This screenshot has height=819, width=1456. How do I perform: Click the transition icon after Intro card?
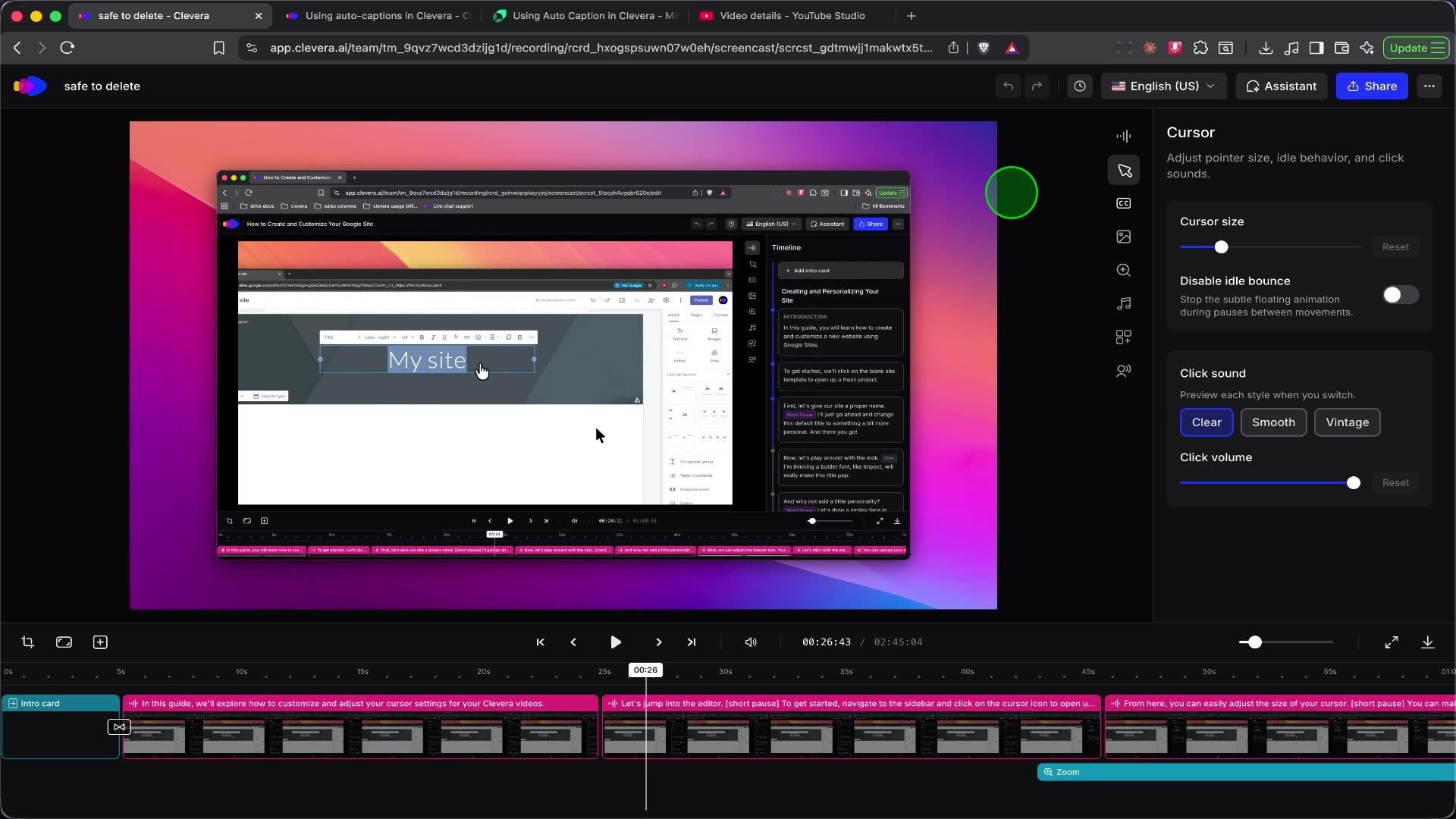coord(119,727)
